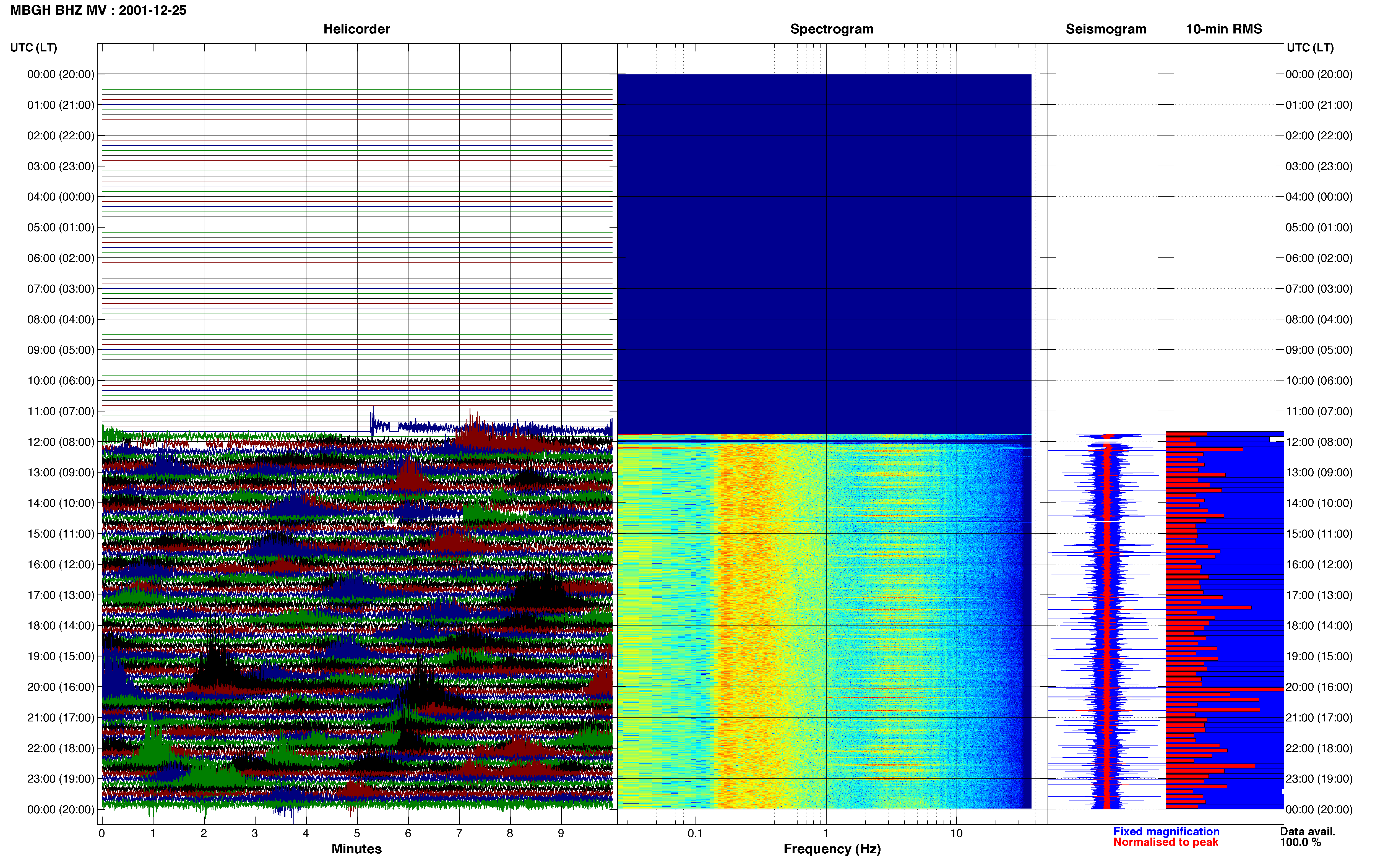The image size is (1388, 868).
Task: Click the 'Fixed magnification' legend text
Action: tap(1166, 832)
